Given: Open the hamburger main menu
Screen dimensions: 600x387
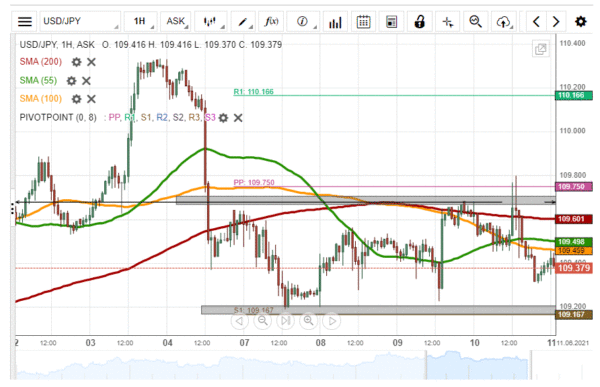Looking at the screenshot, I should [24, 21].
